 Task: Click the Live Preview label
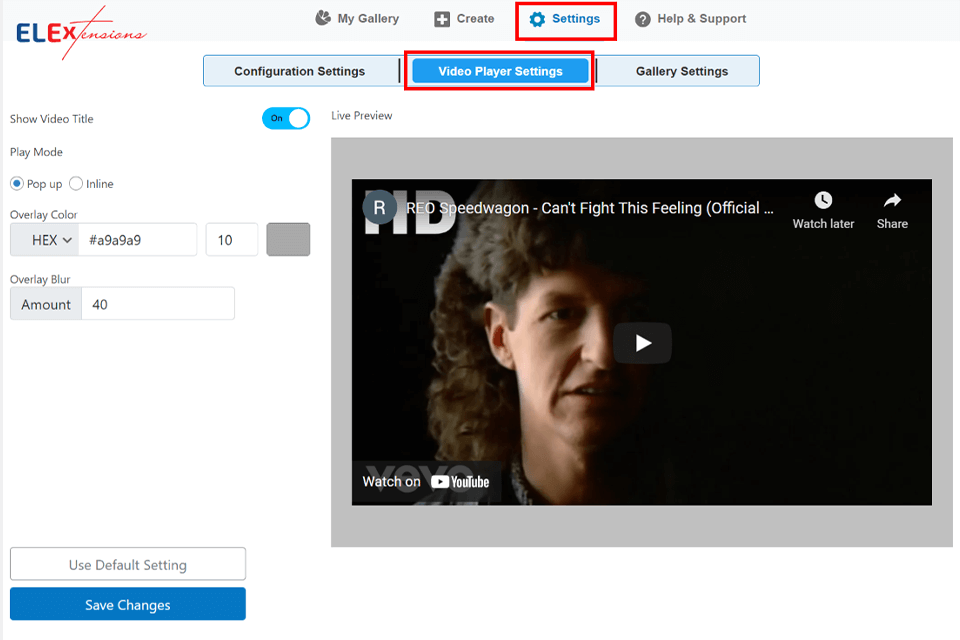[362, 116]
